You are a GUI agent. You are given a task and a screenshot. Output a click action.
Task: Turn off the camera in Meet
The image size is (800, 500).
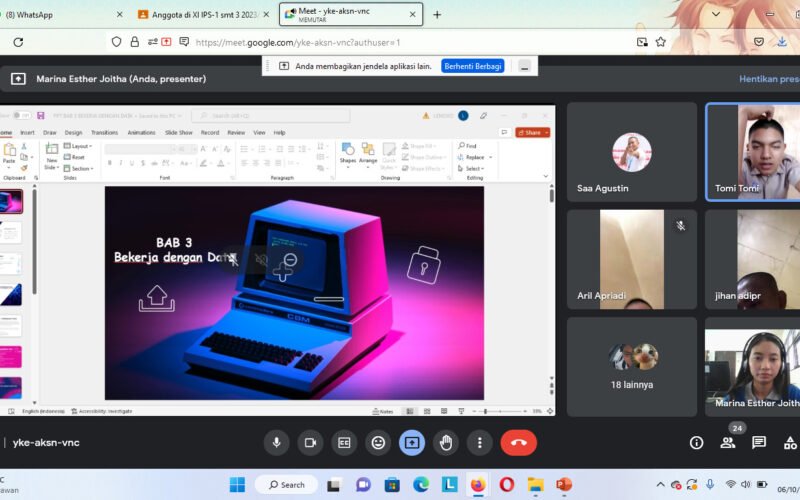pos(310,442)
